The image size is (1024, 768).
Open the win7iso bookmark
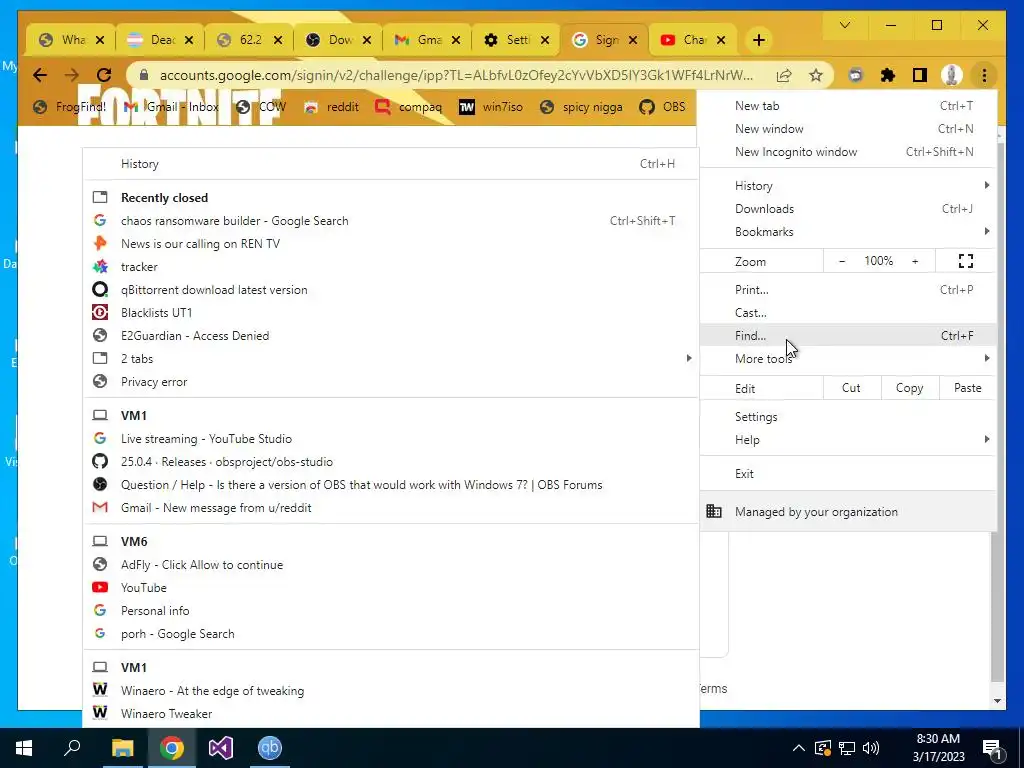click(491, 107)
